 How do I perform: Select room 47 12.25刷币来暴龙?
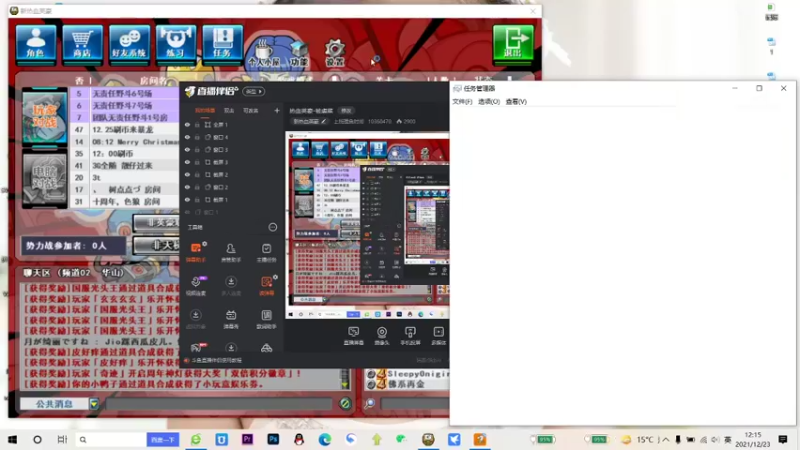point(125,130)
